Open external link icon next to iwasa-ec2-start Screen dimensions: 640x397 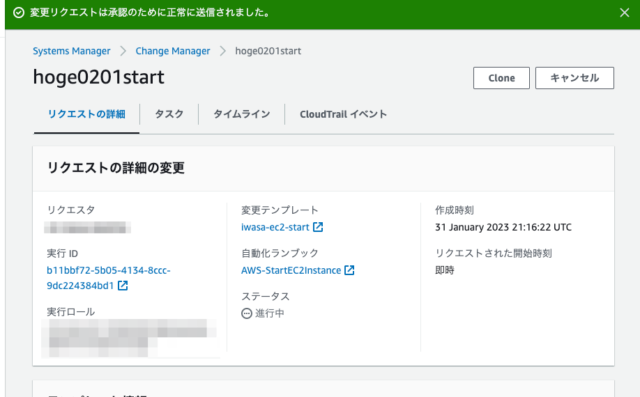tap(318, 227)
